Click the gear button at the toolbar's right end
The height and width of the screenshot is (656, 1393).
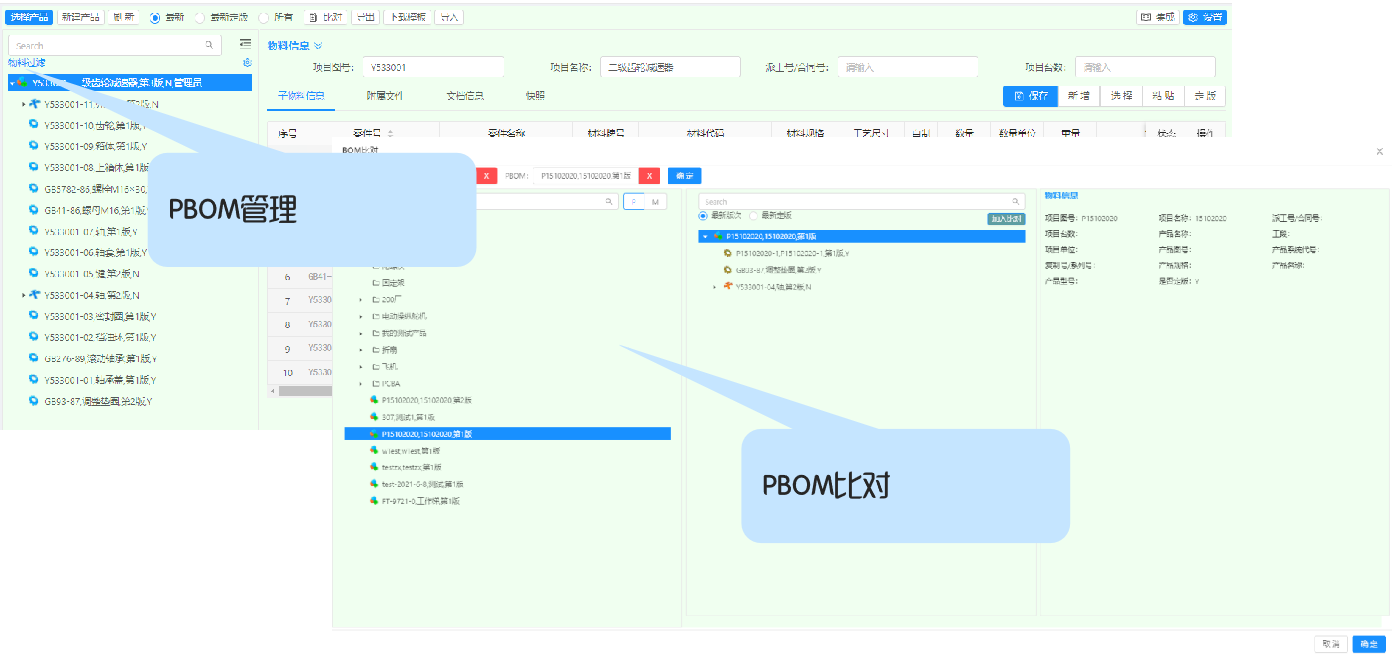pyautogui.click(x=1204, y=17)
